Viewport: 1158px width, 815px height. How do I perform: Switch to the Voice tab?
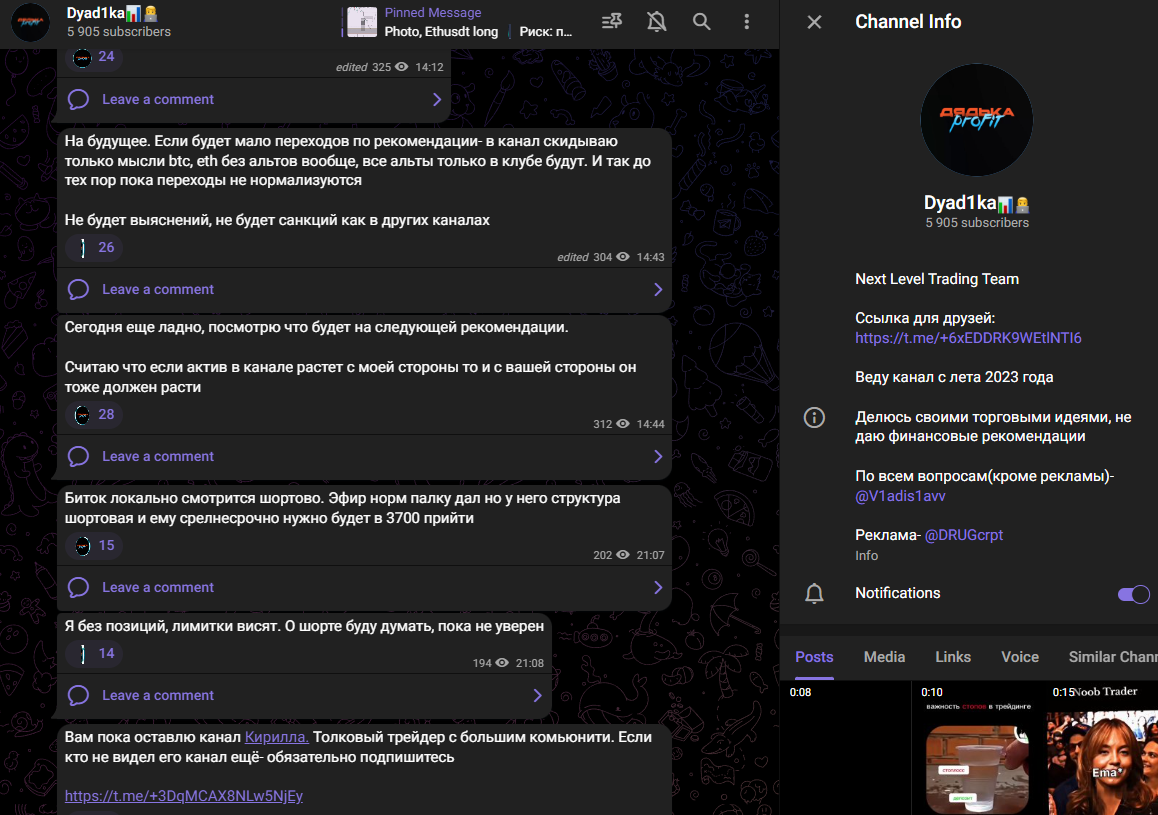[1019, 657]
